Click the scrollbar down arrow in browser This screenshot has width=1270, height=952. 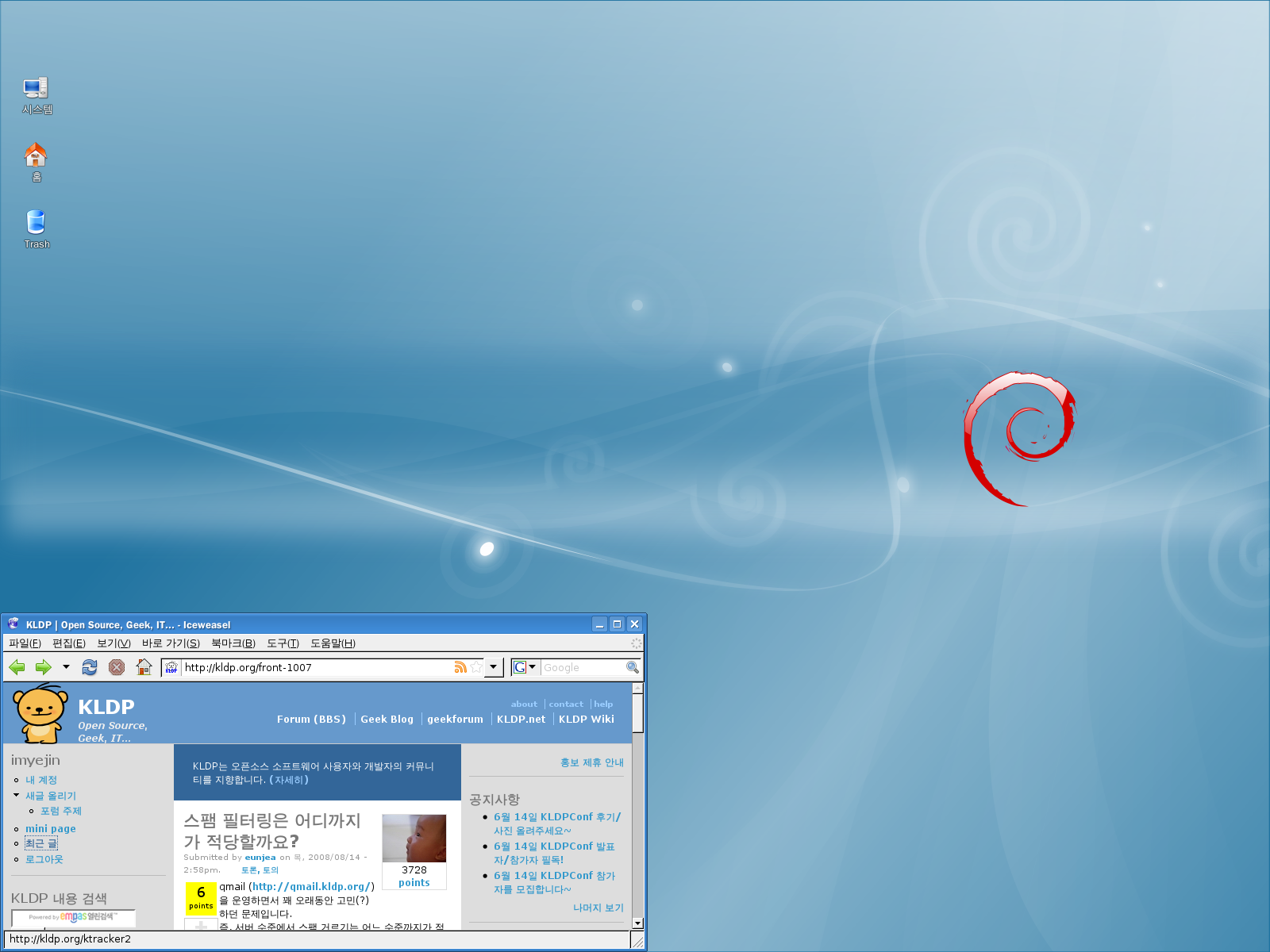(x=637, y=923)
